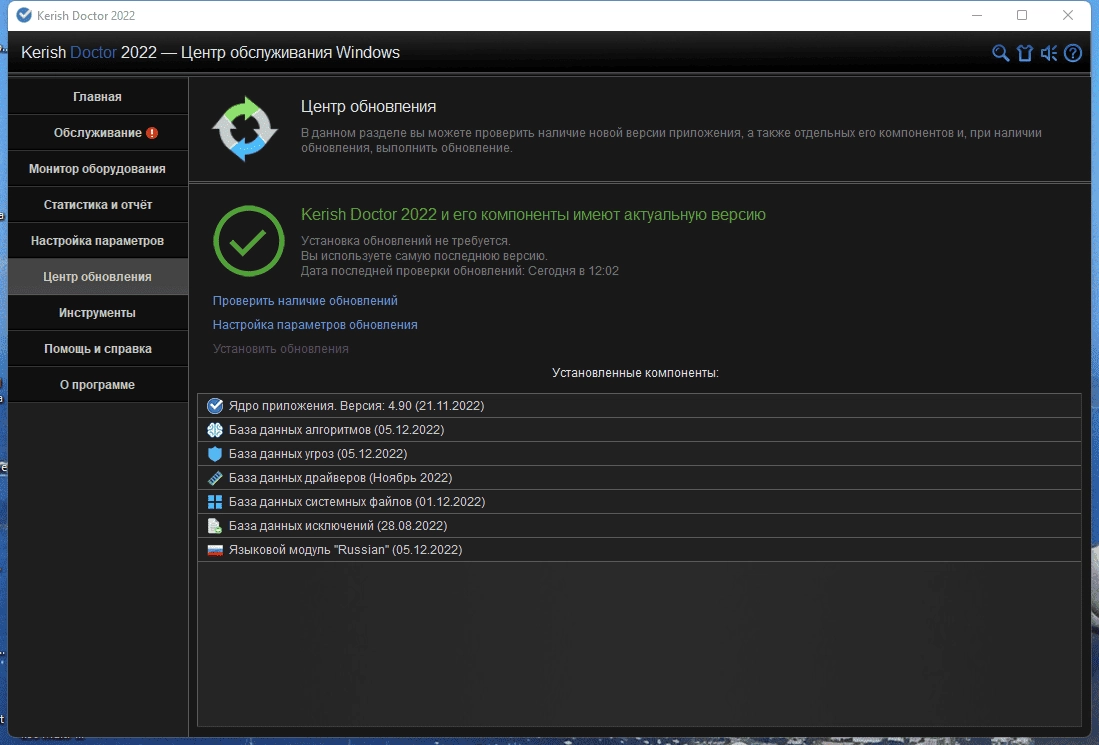The width and height of the screenshot is (1099, 745).
Task: Select the Языковой модуль Russian row
Action: point(639,550)
